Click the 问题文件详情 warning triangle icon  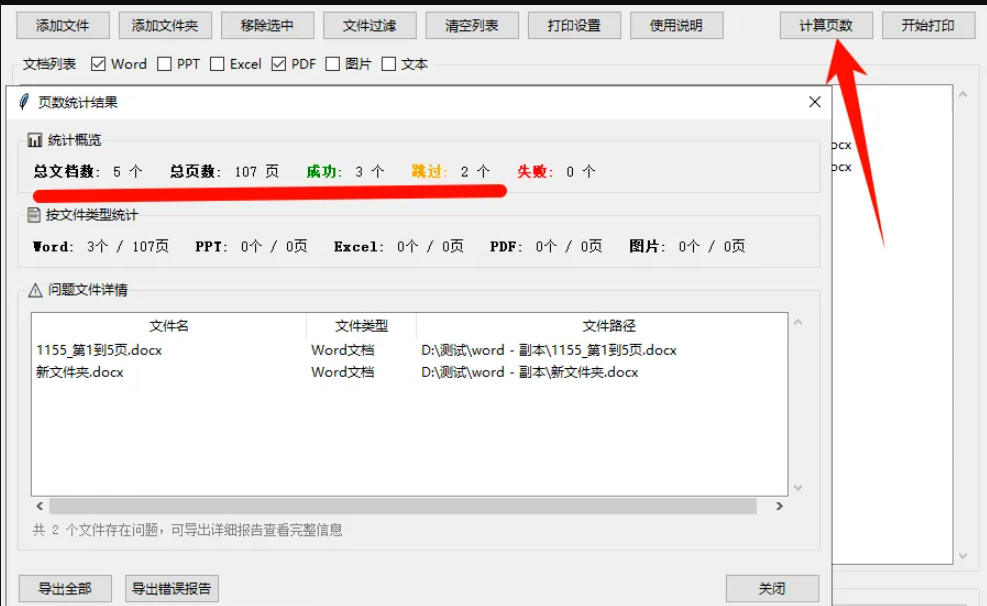pyautogui.click(x=35, y=290)
